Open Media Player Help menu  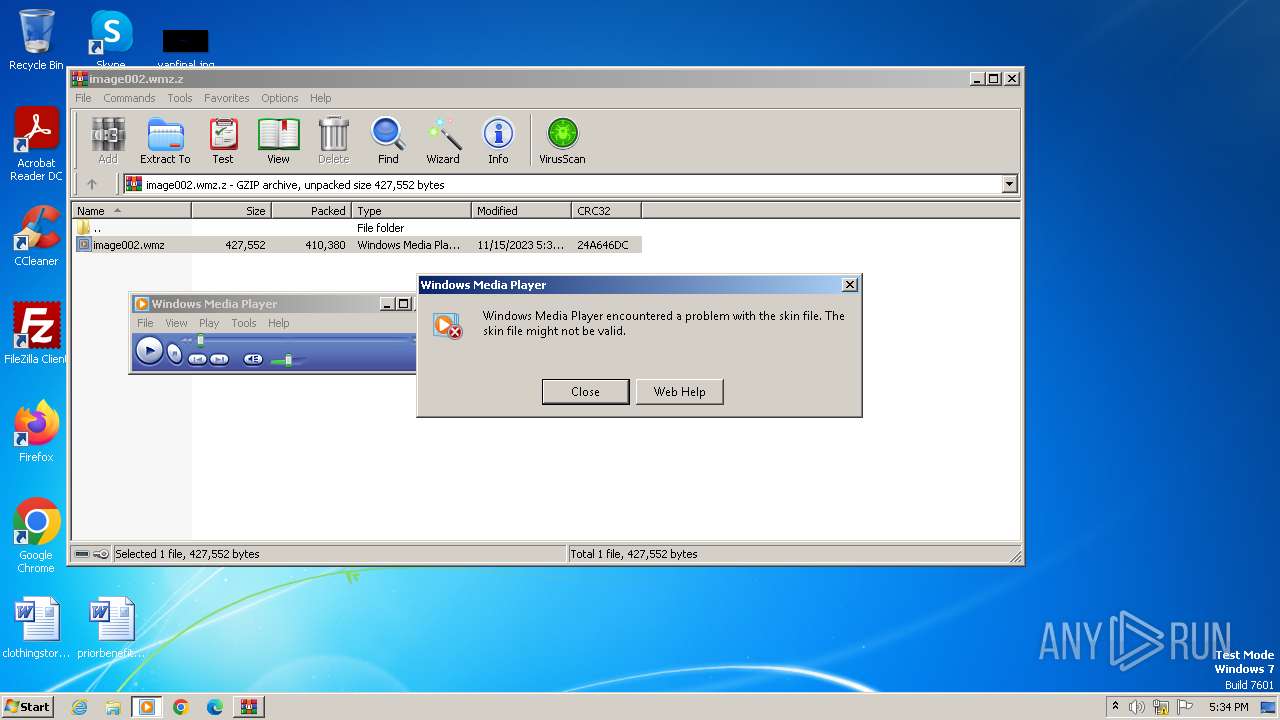tap(279, 323)
